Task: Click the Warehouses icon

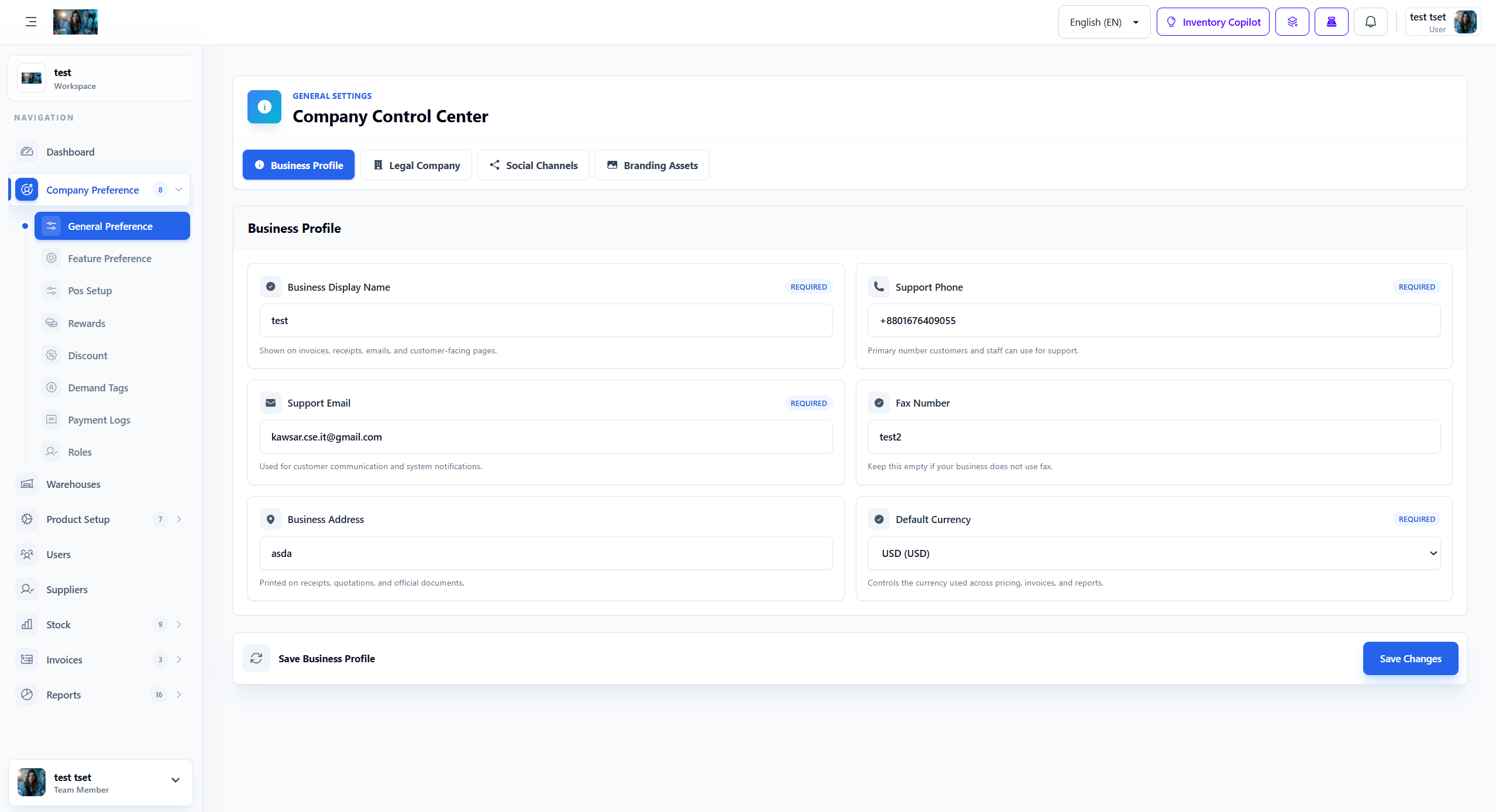Action: coord(27,484)
